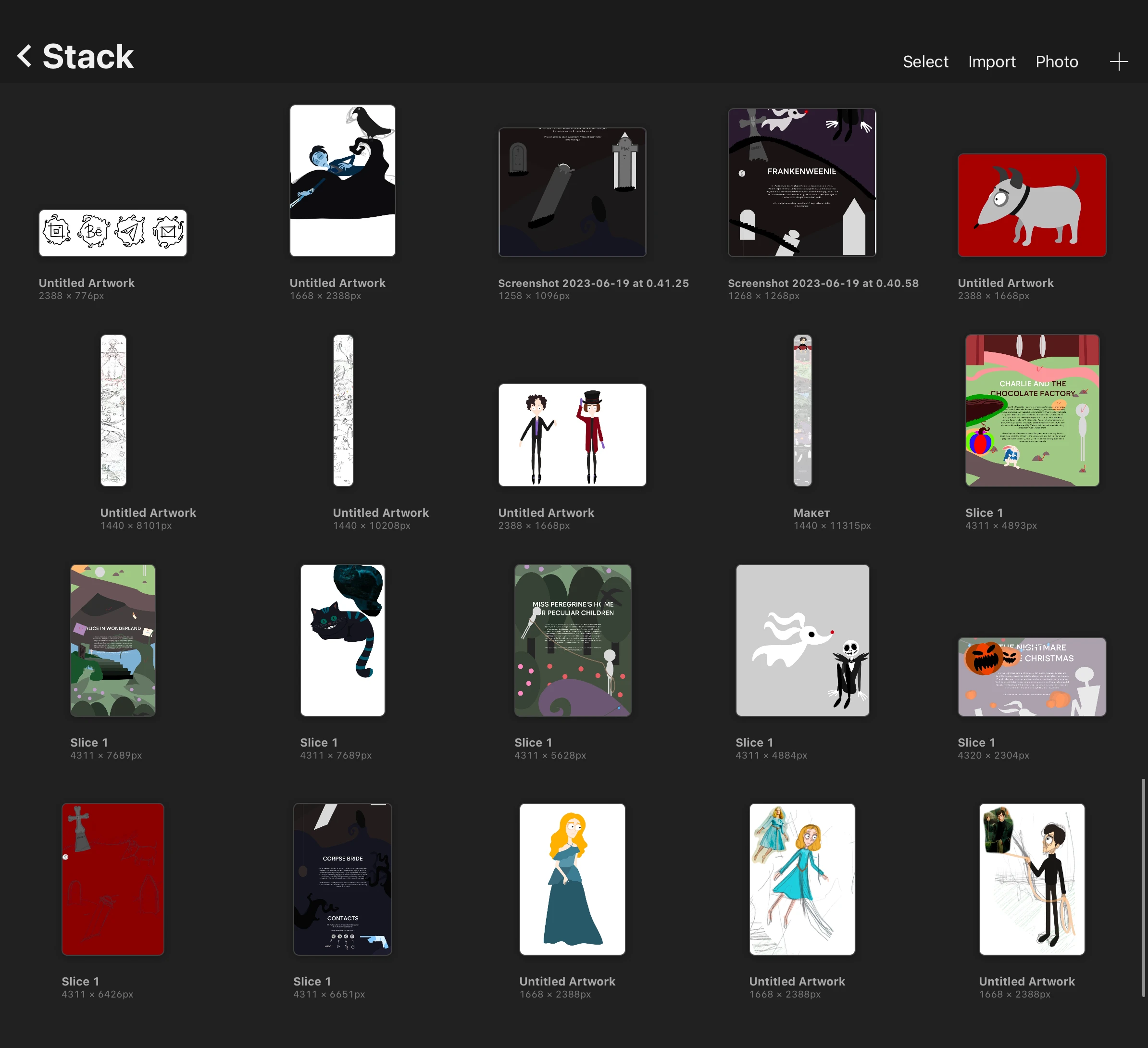Viewport: 1148px width, 1048px height.
Task: Open the Nightmare Before Christmas slice thumbnail
Action: coord(1032,677)
